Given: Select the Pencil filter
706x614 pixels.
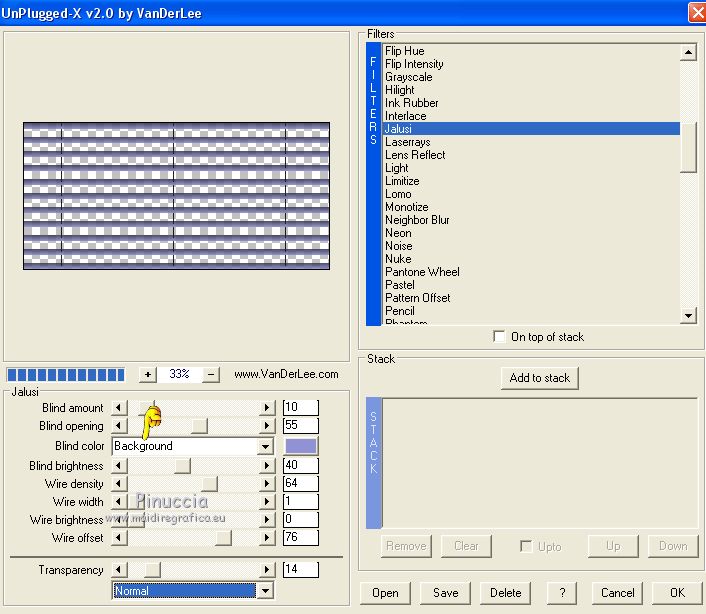Looking at the screenshot, I should pyautogui.click(x=531, y=311).
